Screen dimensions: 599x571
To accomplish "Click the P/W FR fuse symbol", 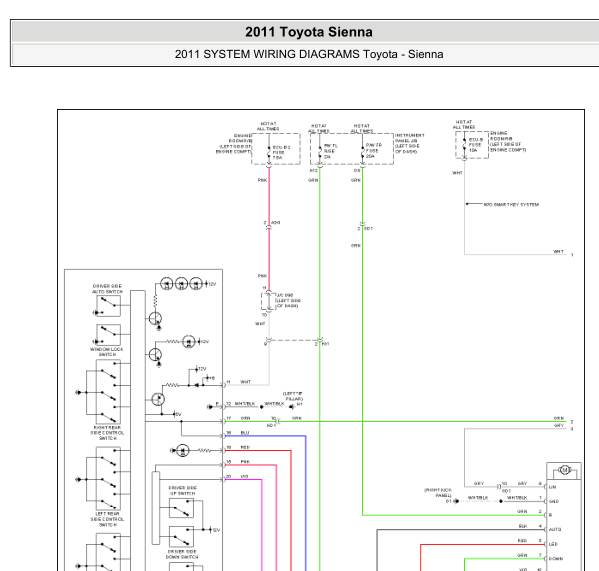I will tap(362, 151).
